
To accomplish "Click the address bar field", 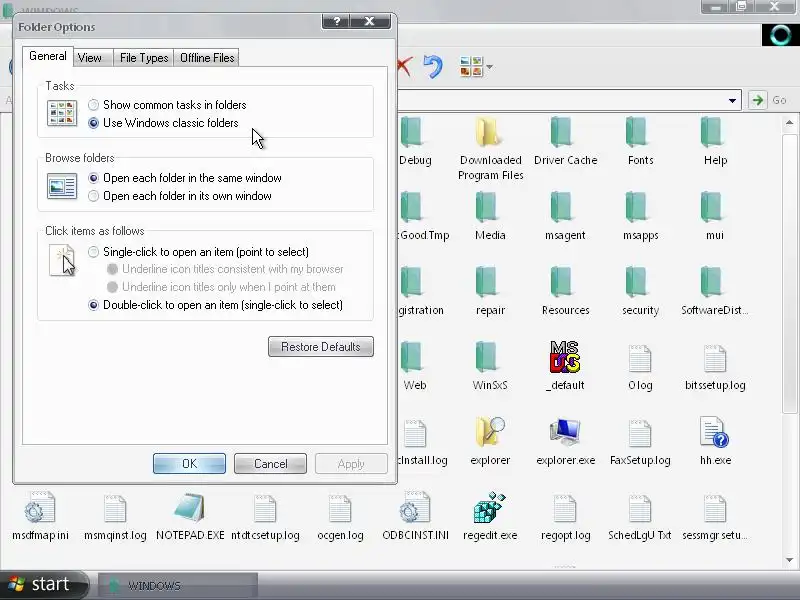I will (x=561, y=101).
